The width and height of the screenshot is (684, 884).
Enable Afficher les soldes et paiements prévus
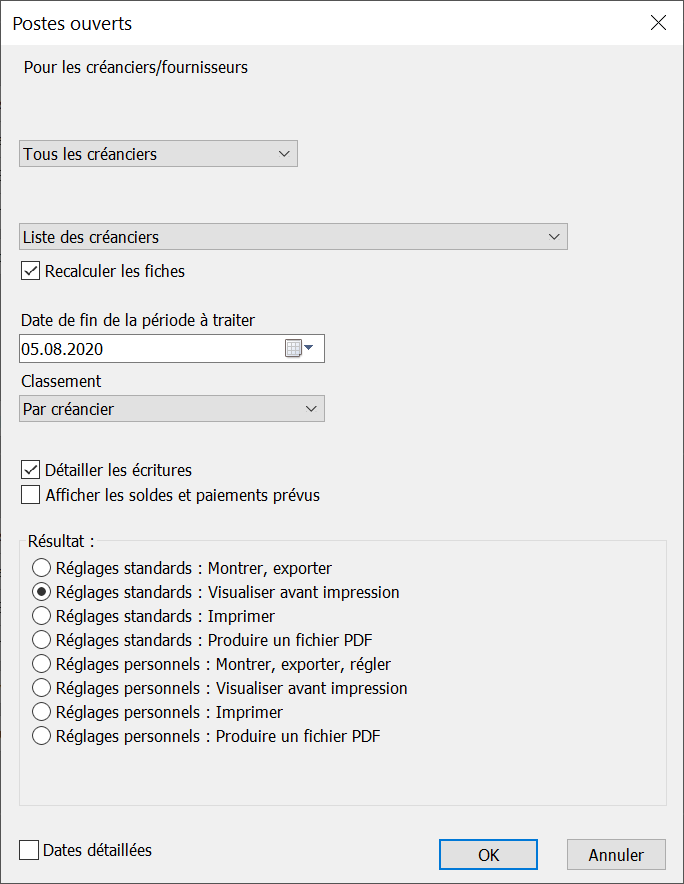[x=30, y=494]
